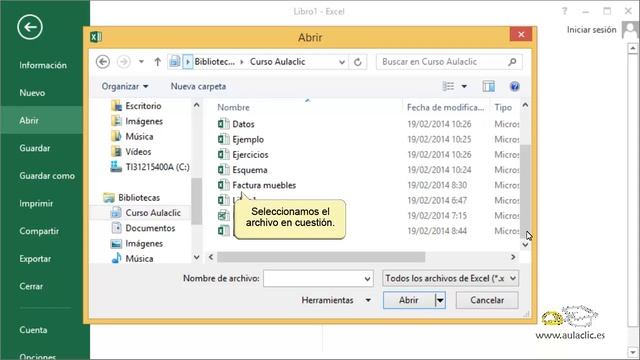Sort by Fecha de modificación column
The height and width of the screenshot is (360, 640).
(x=445, y=107)
